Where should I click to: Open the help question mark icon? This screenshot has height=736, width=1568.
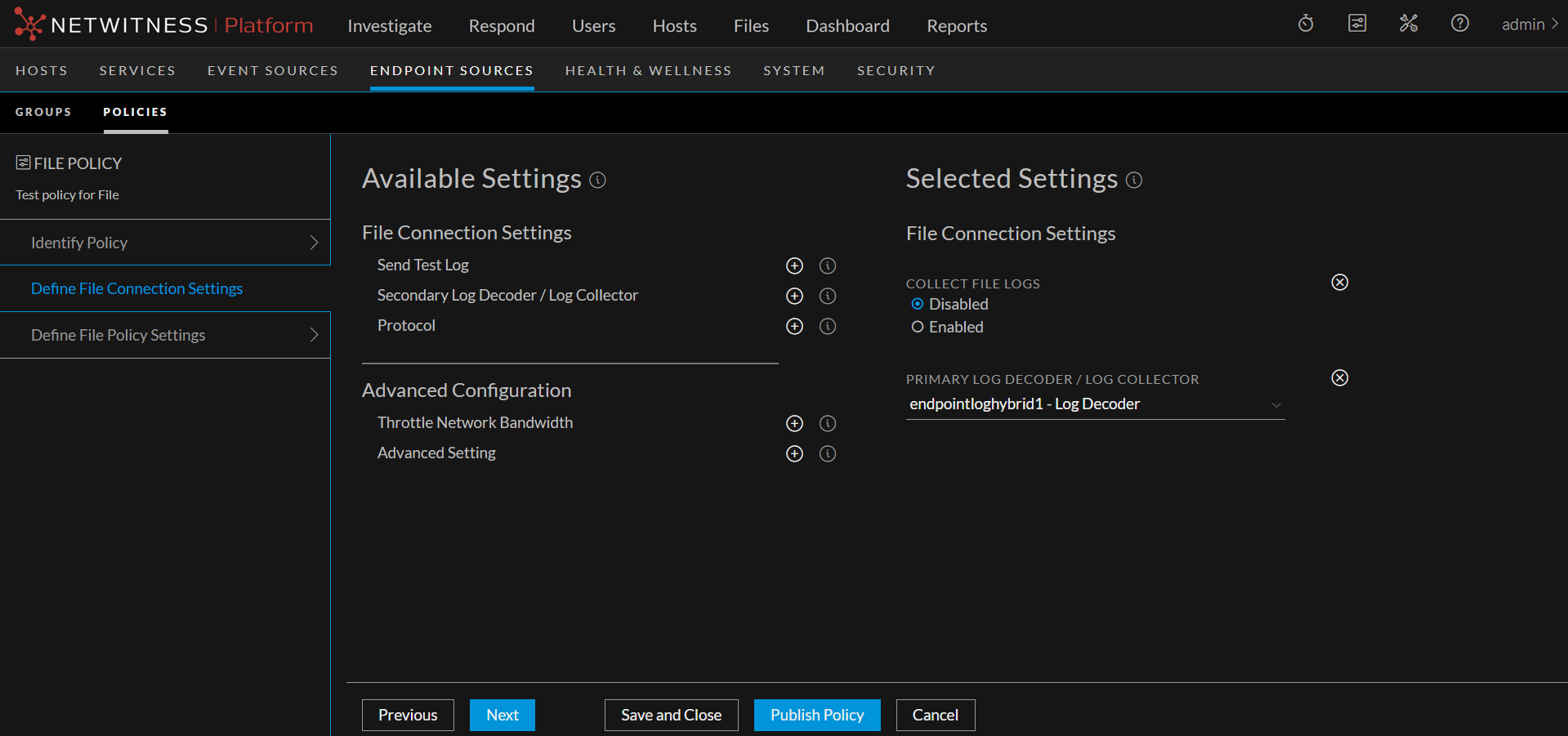[1459, 24]
